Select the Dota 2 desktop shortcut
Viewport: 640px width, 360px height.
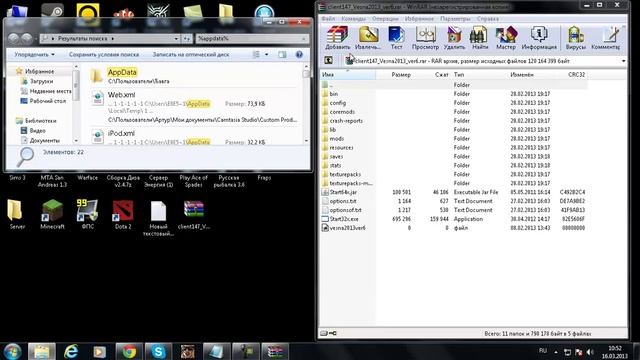123,214
